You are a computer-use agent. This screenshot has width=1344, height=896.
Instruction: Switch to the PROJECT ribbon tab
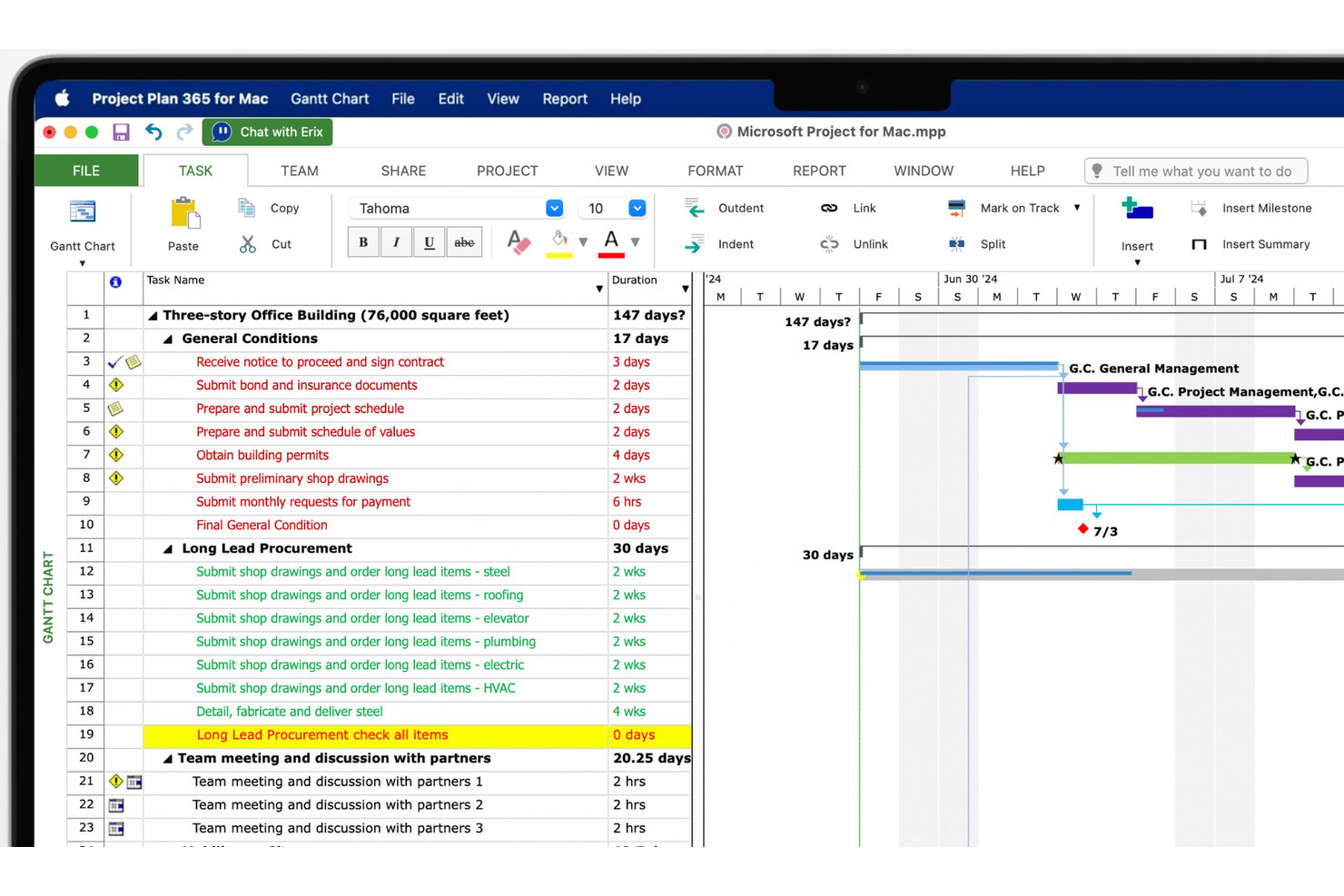click(x=508, y=171)
